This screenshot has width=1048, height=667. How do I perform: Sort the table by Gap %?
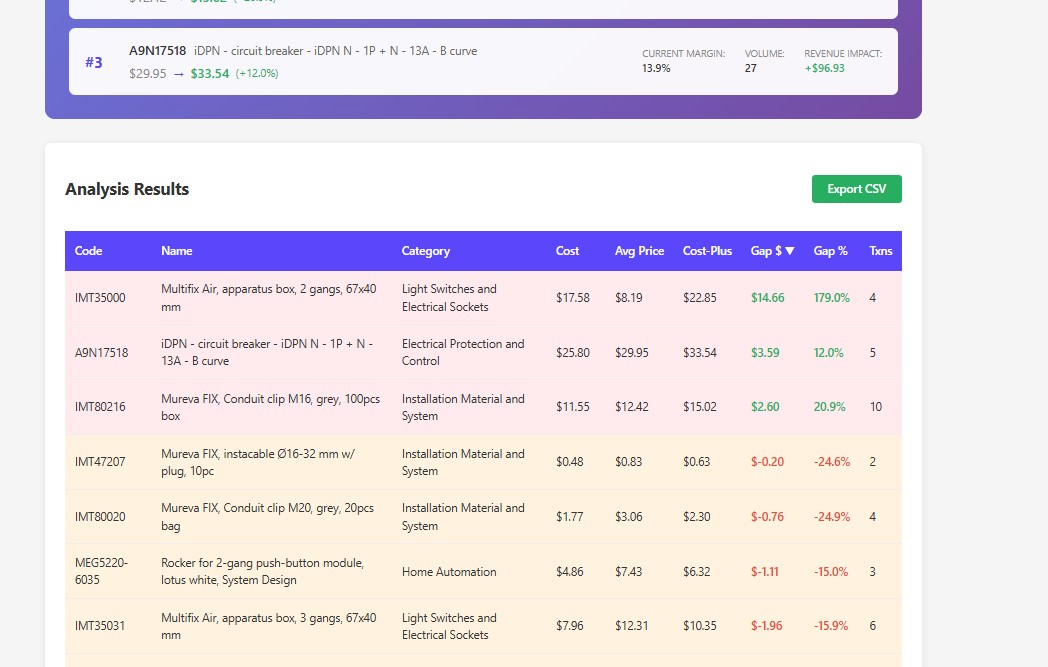pos(830,251)
